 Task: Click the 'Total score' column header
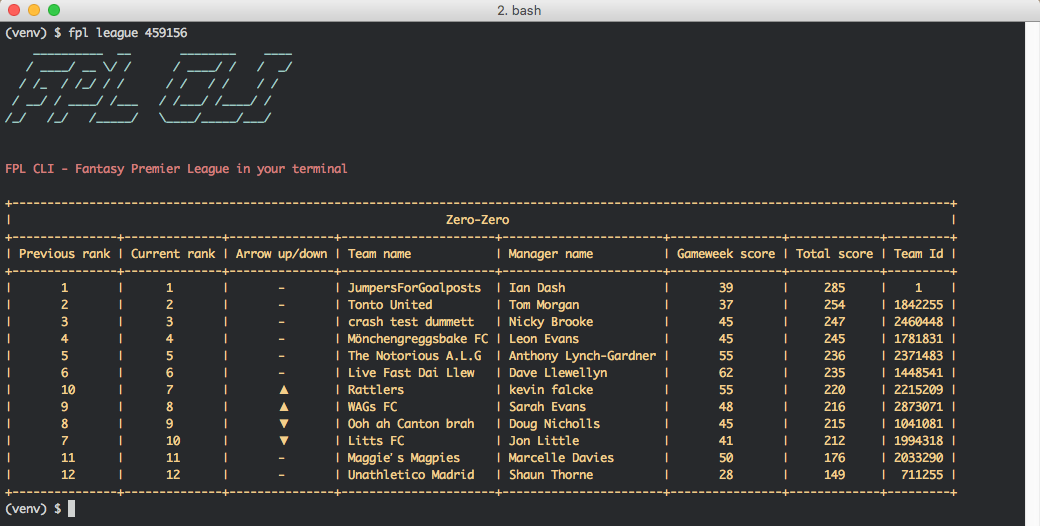coord(834,254)
